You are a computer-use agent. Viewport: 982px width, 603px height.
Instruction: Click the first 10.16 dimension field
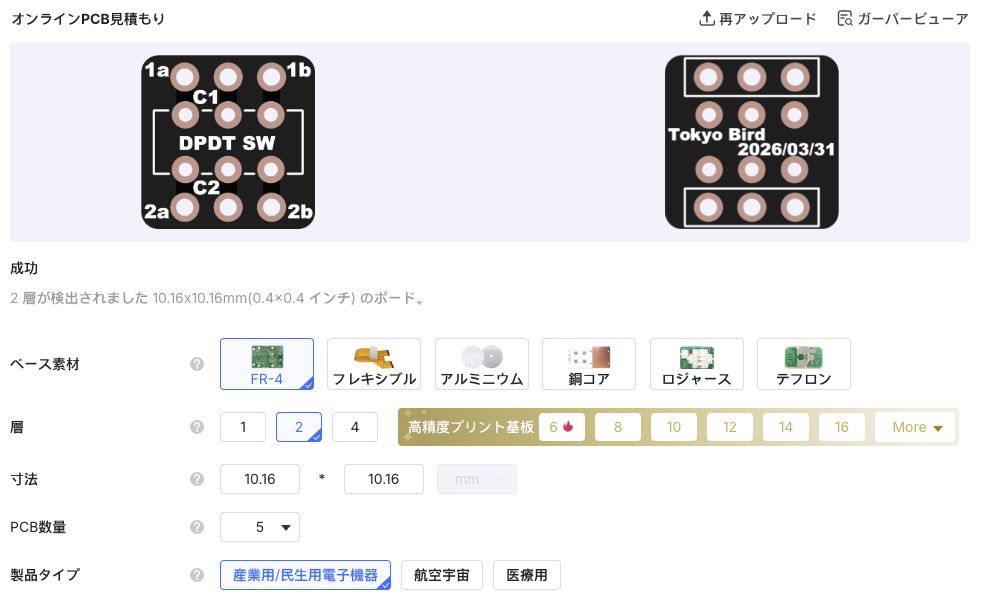click(x=259, y=479)
